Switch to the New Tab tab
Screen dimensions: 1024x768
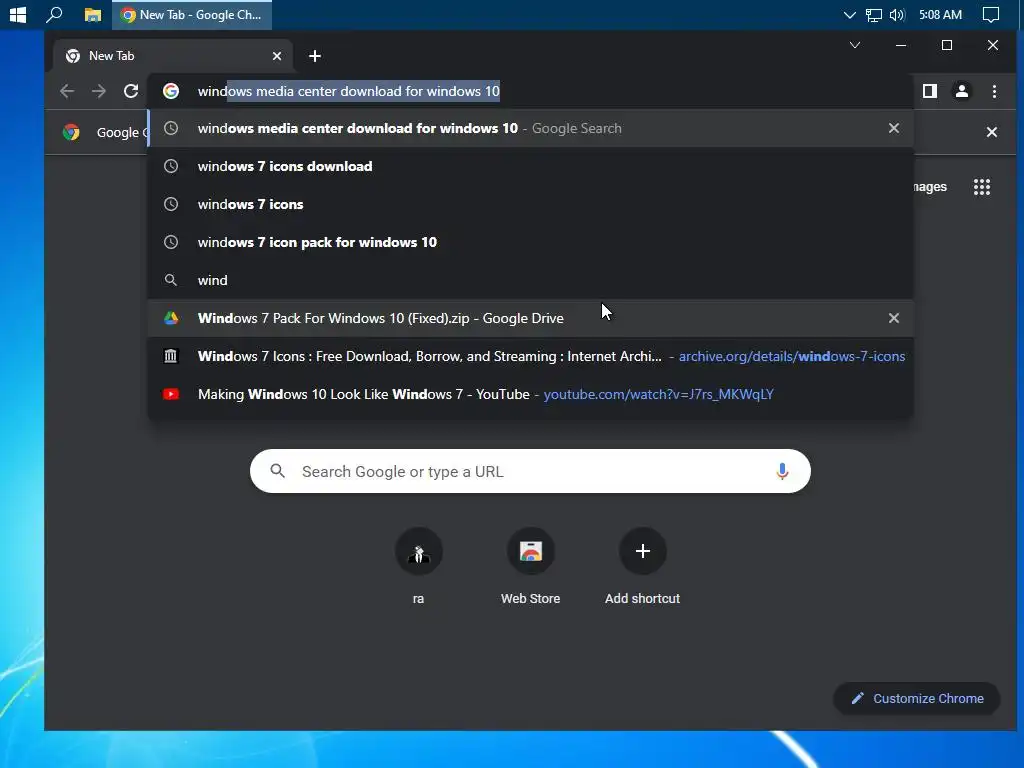(172, 56)
